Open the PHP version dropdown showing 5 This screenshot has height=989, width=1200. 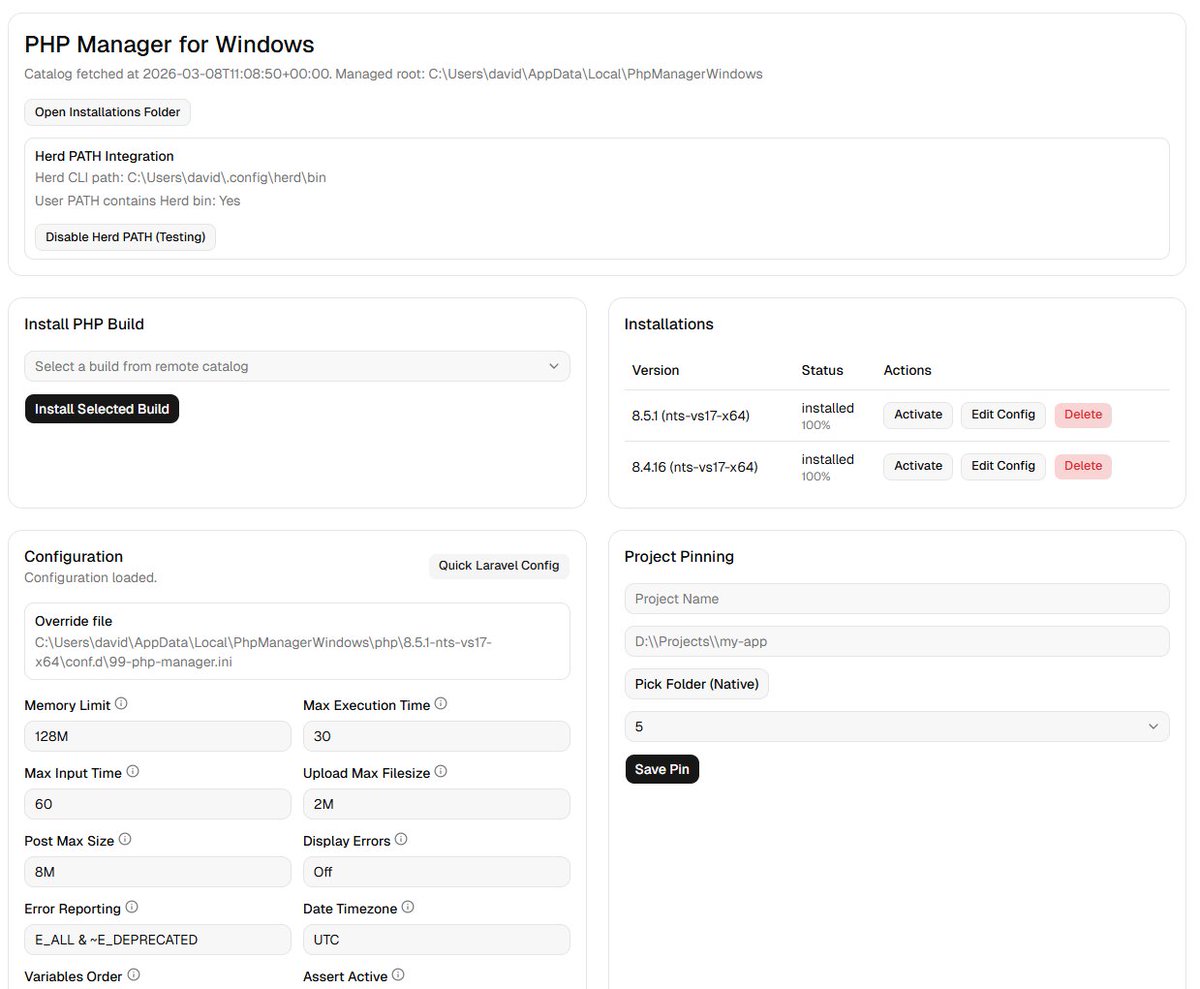click(x=897, y=727)
